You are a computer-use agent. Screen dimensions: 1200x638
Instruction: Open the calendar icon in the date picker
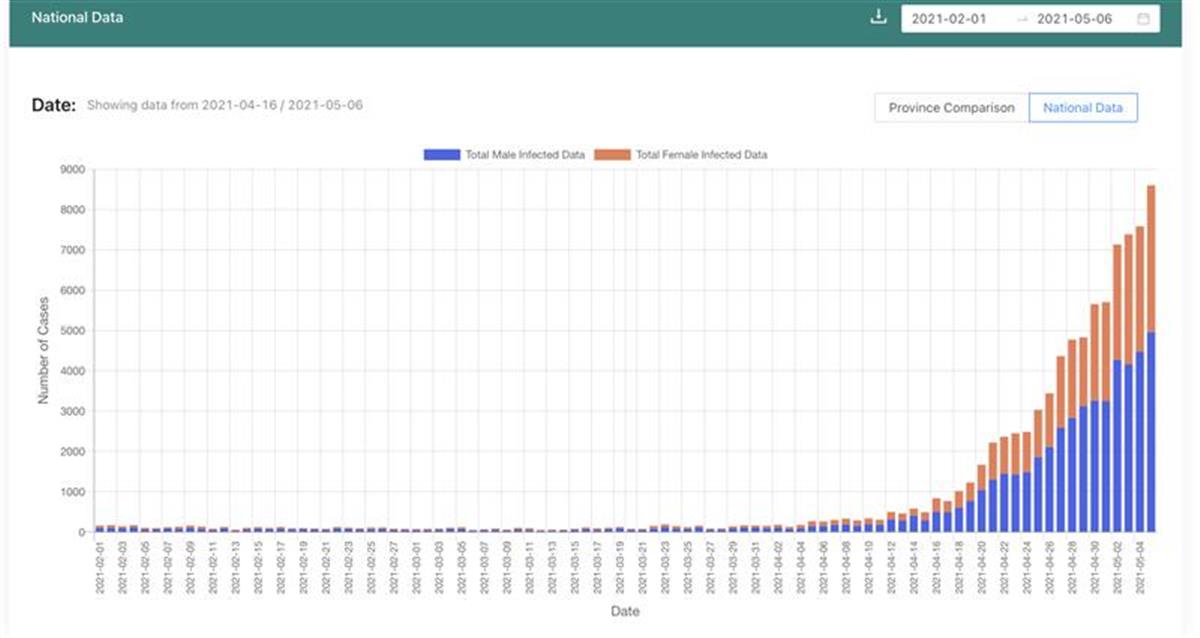click(x=1143, y=19)
